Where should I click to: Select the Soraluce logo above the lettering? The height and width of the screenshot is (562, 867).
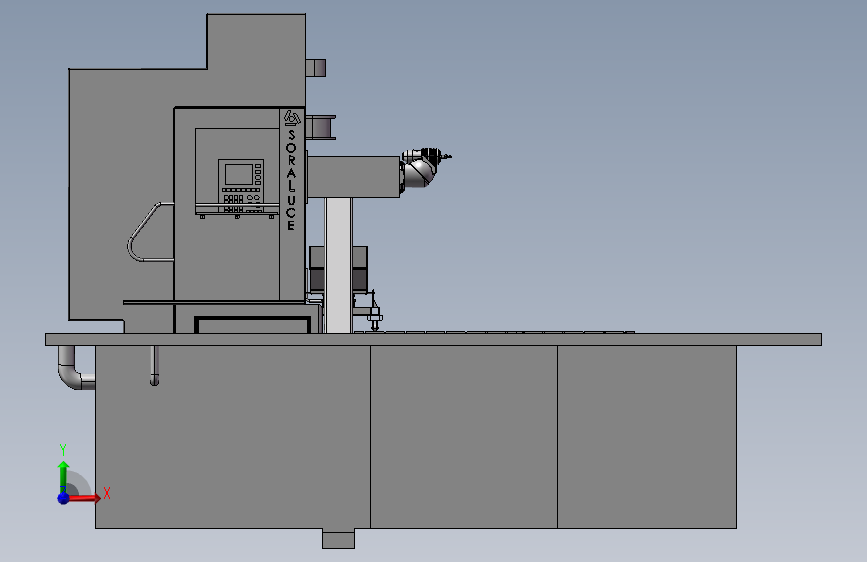point(292,118)
